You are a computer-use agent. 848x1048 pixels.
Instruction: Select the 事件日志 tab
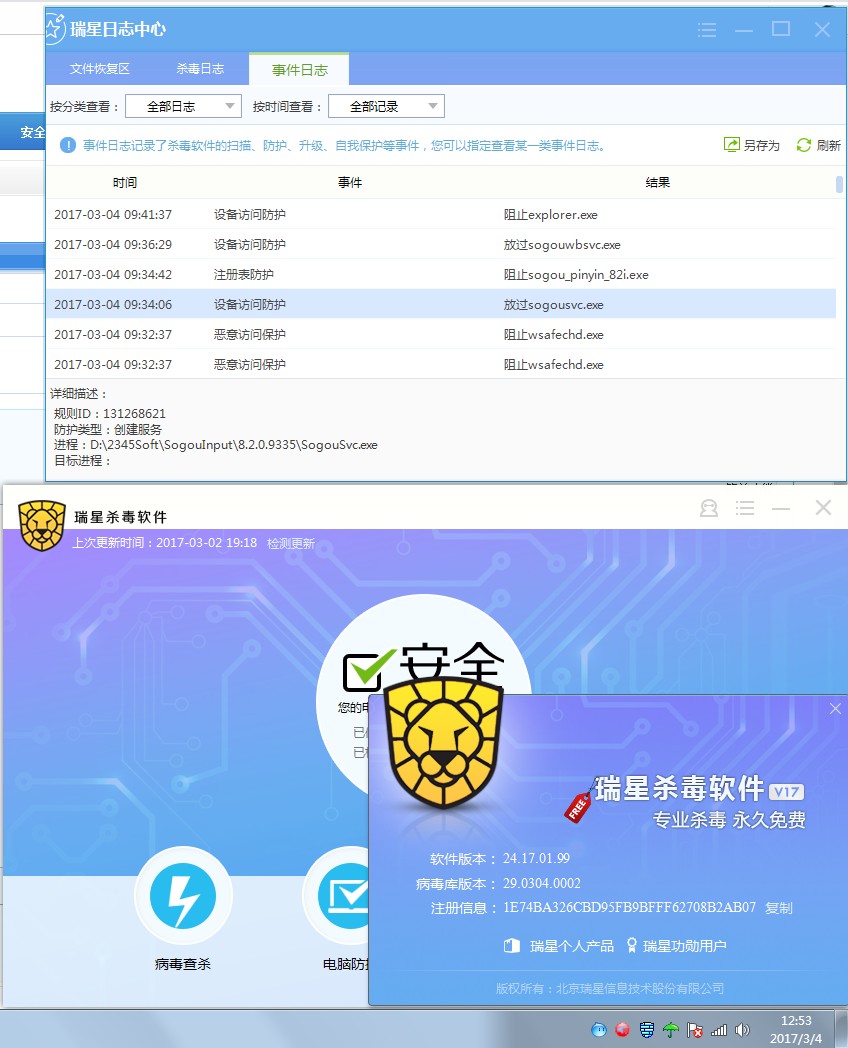(x=299, y=70)
